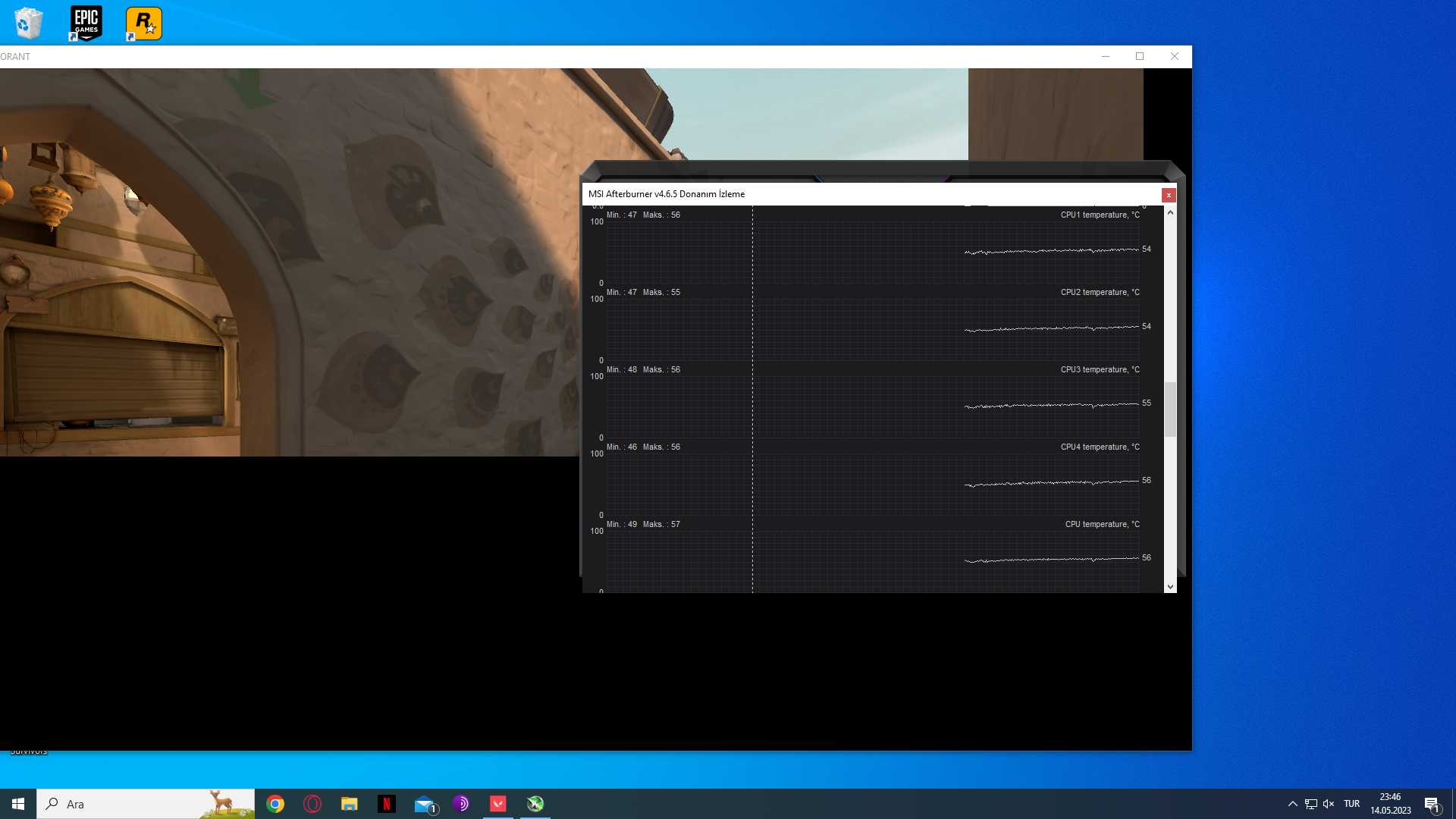Click the hardware monitor scrollbar thumb
Screen dimensions: 1456x819
click(x=1170, y=409)
